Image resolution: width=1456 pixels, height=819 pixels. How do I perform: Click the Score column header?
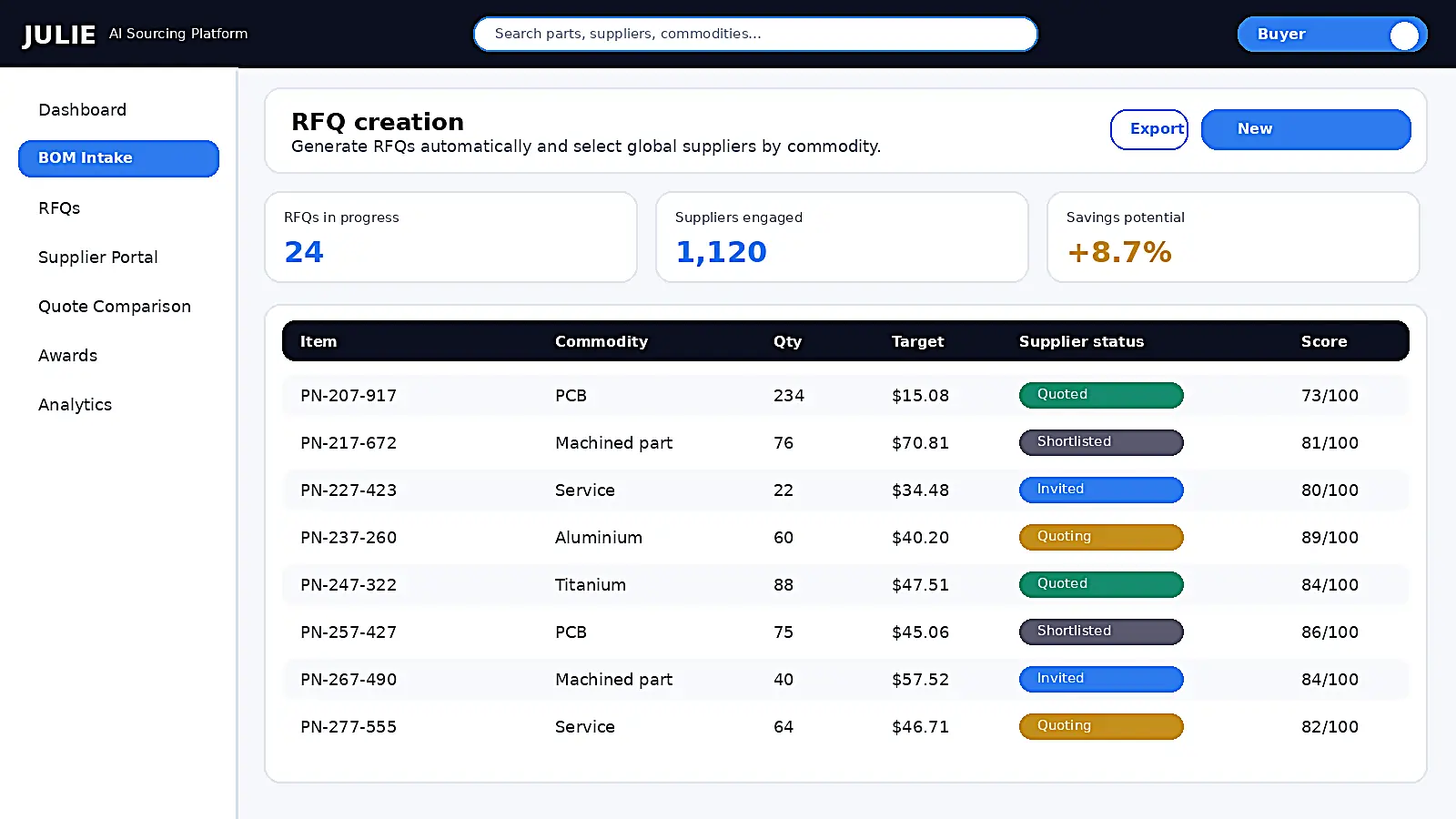pos(1323,341)
